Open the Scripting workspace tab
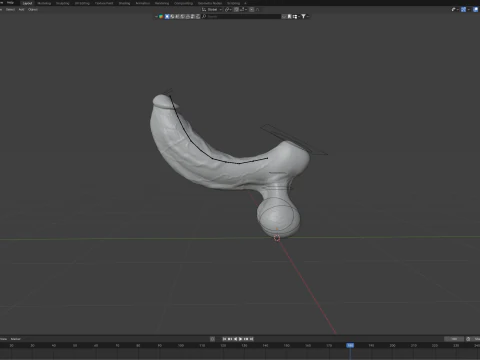The height and width of the screenshot is (360, 480). pyautogui.click(x=233, y=3)
